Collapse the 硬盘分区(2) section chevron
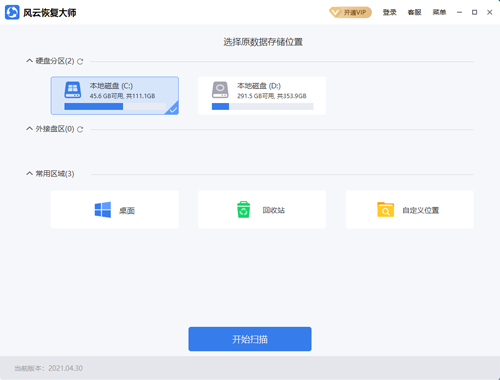This screenshot has height=380, width=500. coord(29,61)
